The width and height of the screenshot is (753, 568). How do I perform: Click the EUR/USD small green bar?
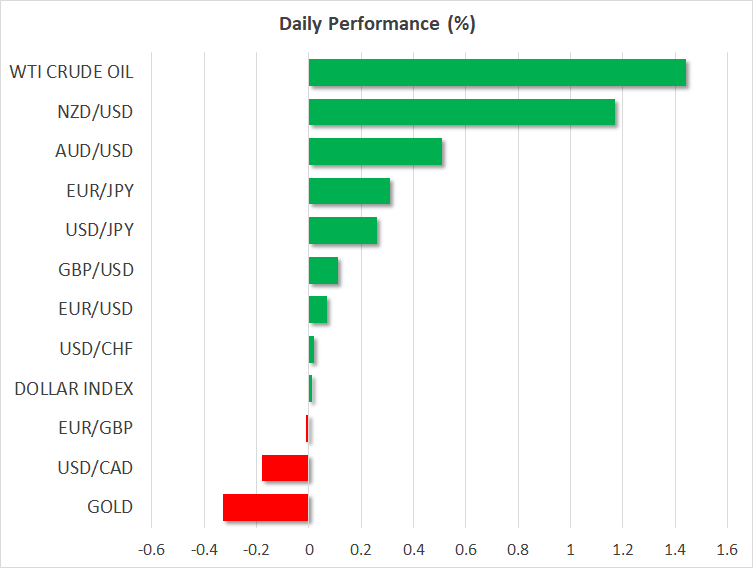pos(318,310)
